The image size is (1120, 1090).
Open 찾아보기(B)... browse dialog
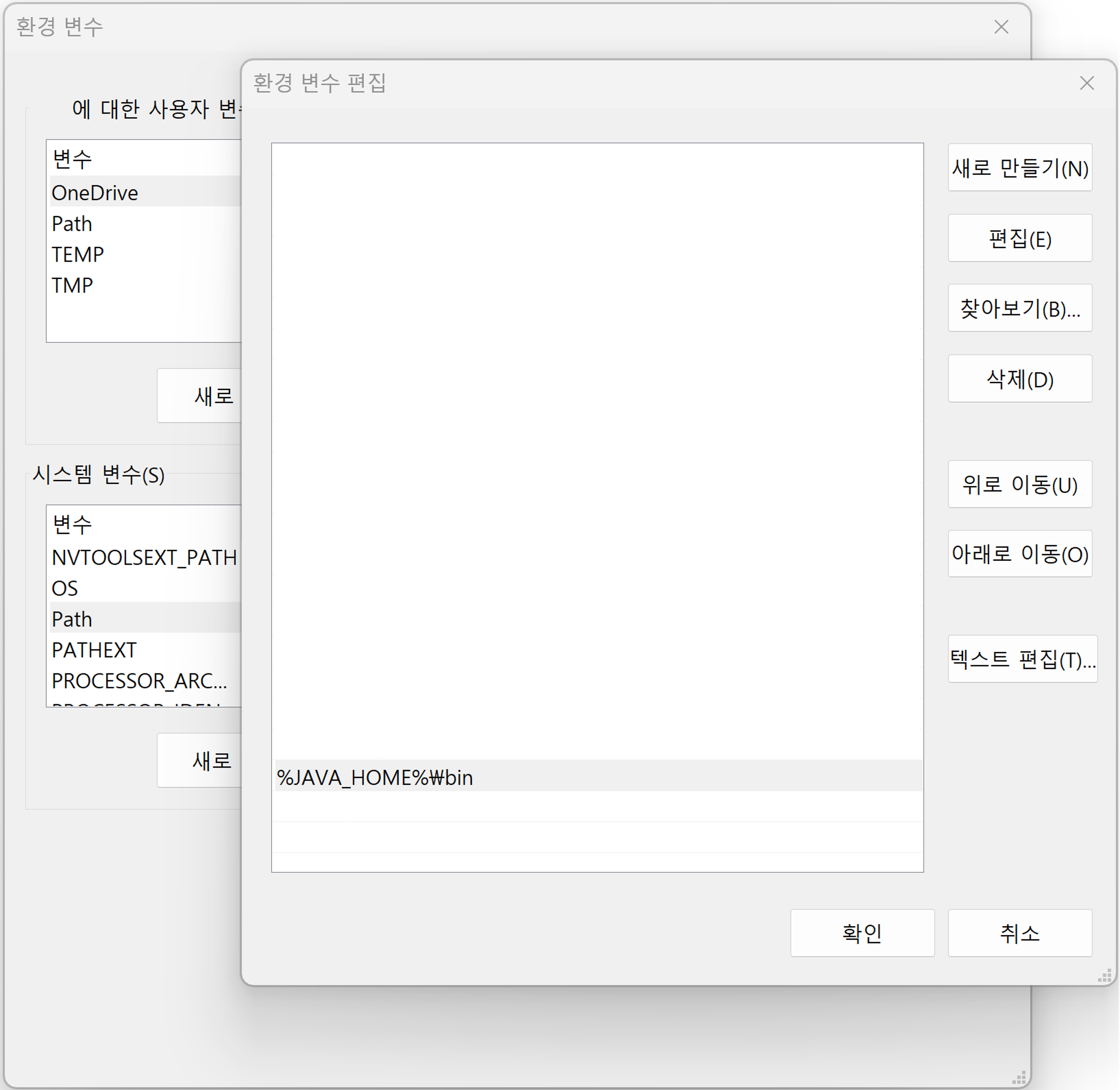(x=1019, y=309)
